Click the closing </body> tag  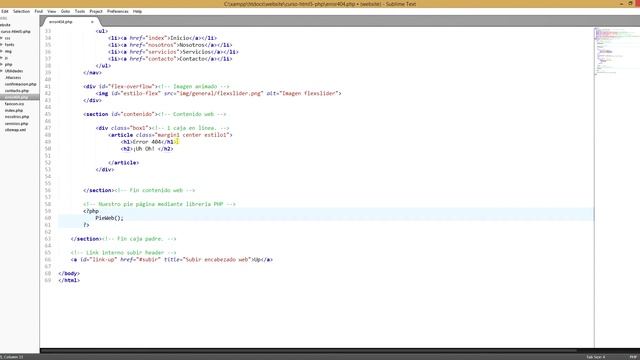tap(69, 273)
